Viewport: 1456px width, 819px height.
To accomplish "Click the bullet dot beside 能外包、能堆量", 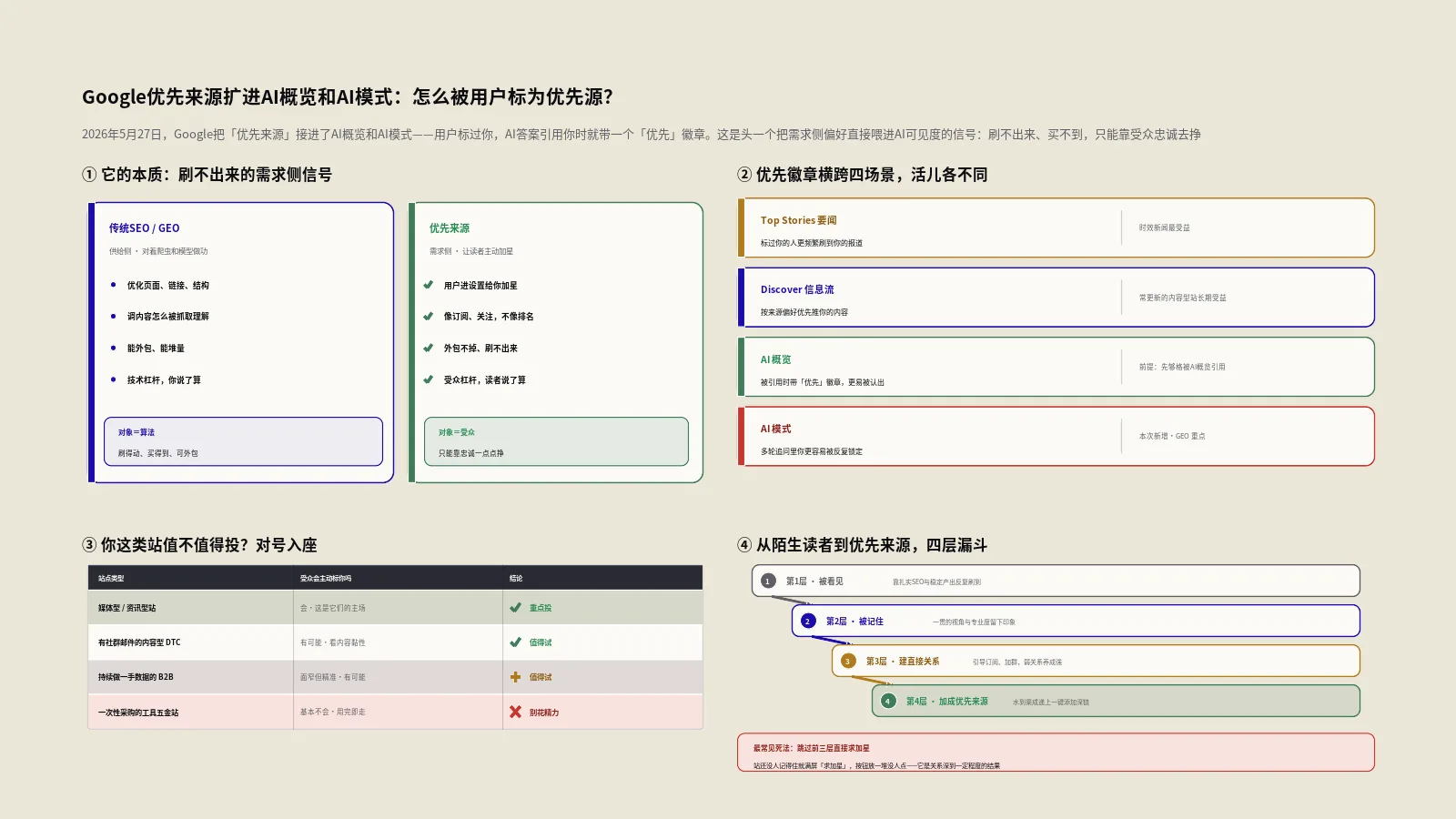I will [113, 348].
